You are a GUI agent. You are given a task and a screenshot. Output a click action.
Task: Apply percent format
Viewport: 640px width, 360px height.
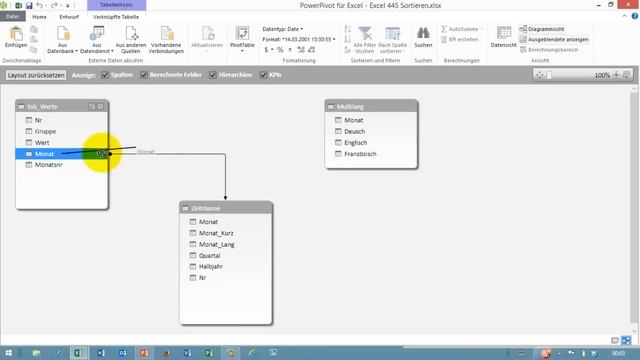point(280,50)
